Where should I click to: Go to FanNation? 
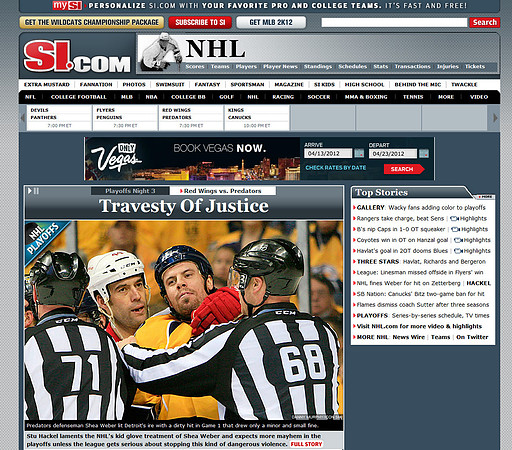click(x=96, y=84)
